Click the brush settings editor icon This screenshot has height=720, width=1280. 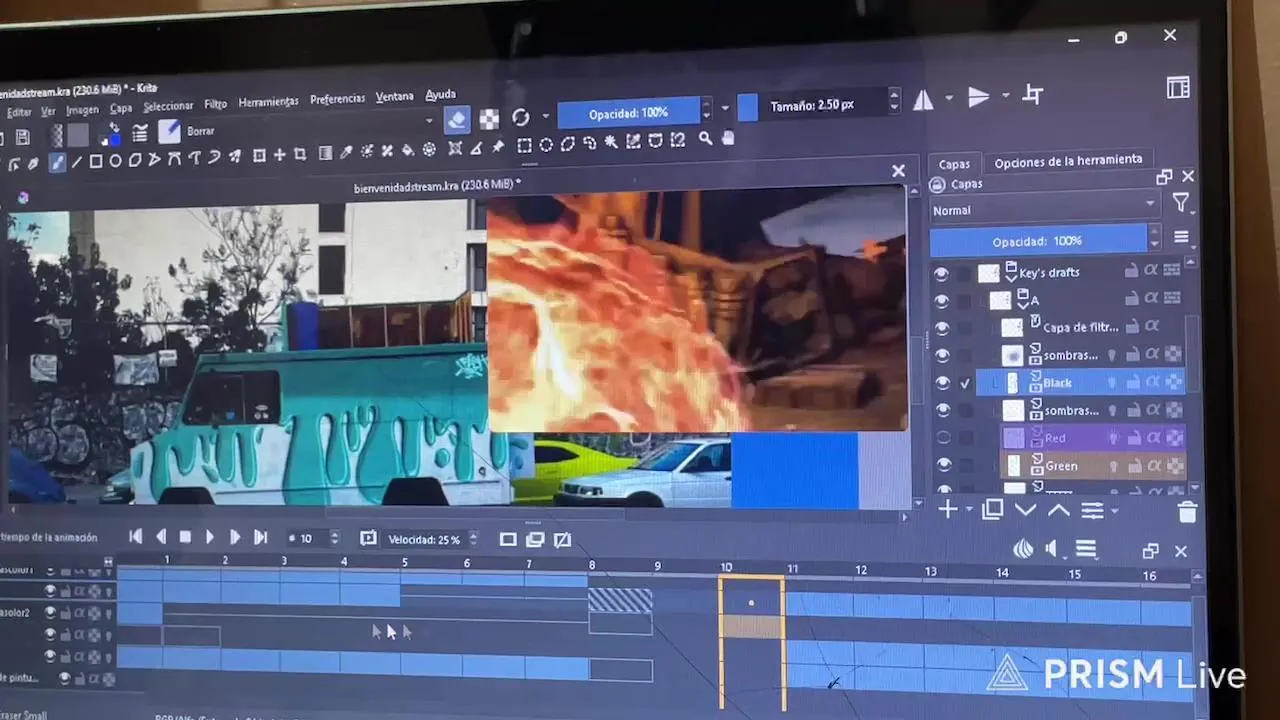[140, 133]
